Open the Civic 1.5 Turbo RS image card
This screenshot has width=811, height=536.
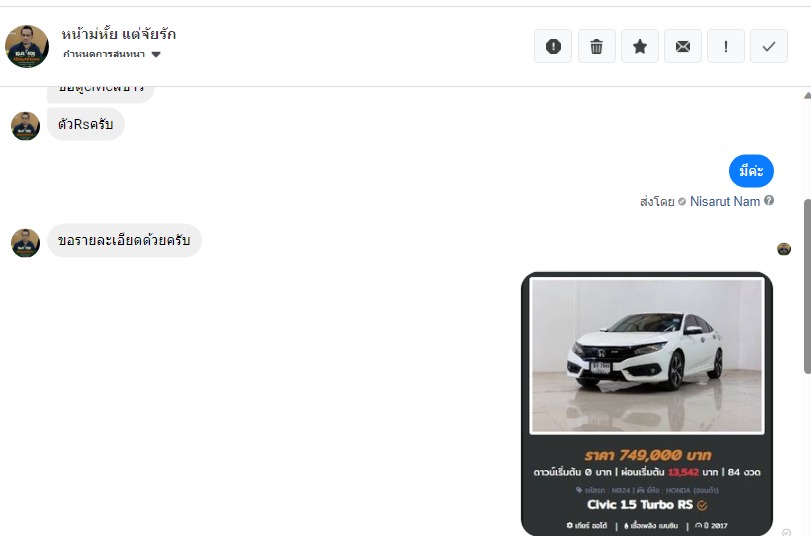(647, 404)
